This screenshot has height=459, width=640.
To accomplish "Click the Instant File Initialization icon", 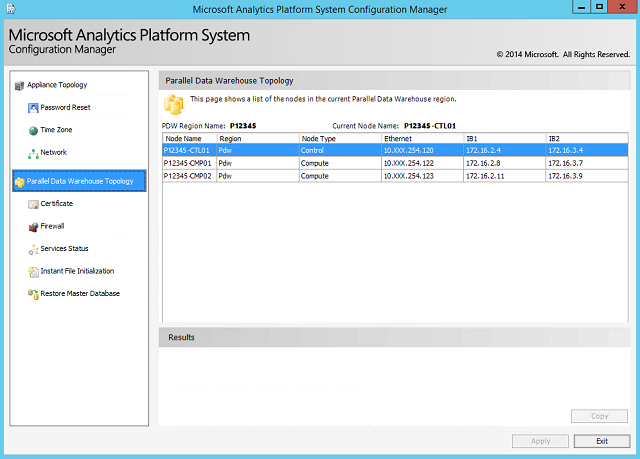I will 33,271.
